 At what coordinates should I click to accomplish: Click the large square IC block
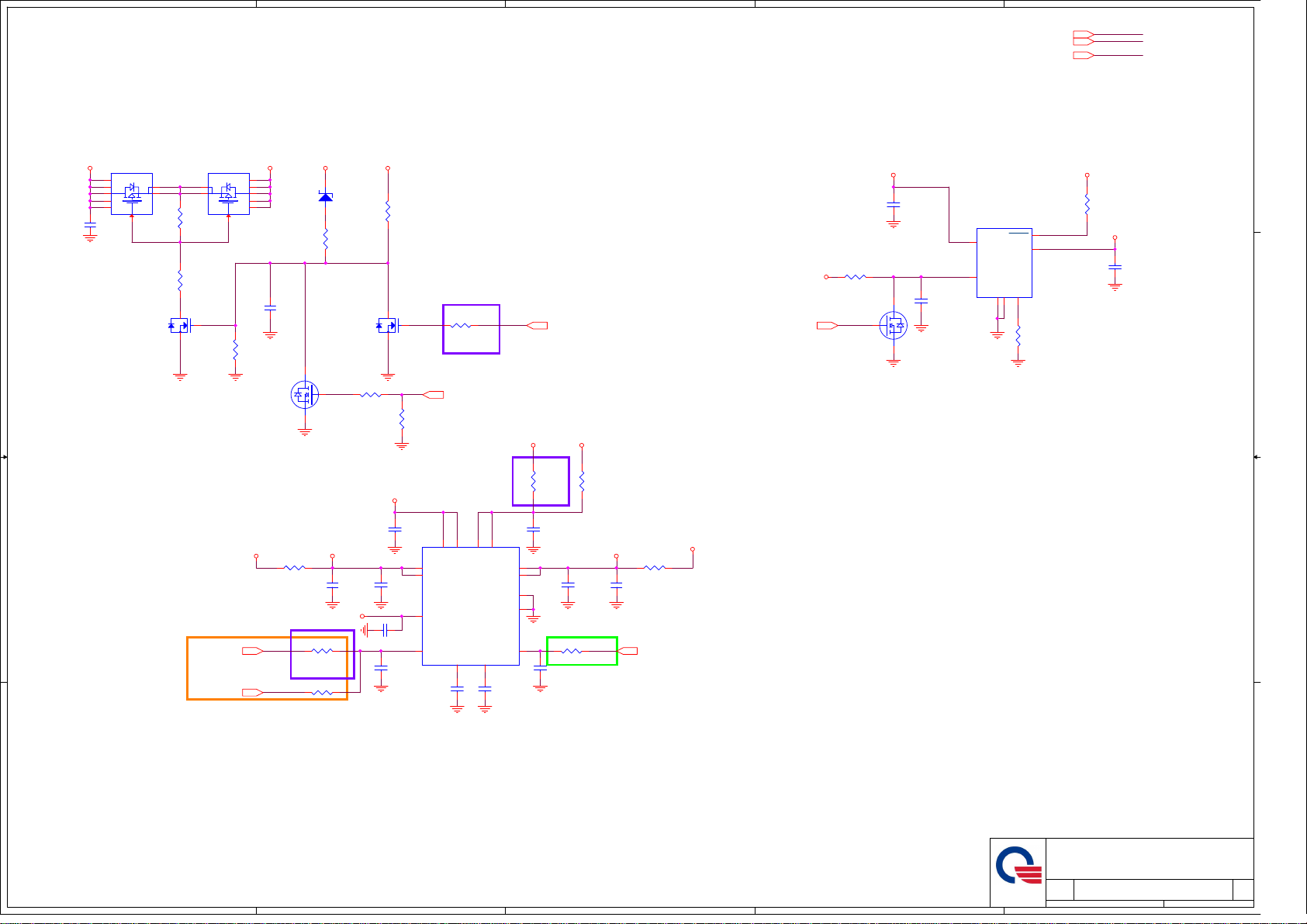click(471, 606)
